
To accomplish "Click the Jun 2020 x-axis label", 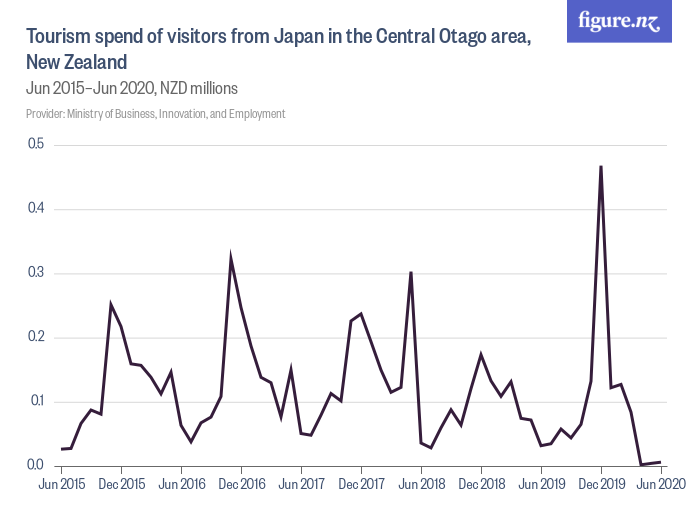I will click(x=658, y=484).
